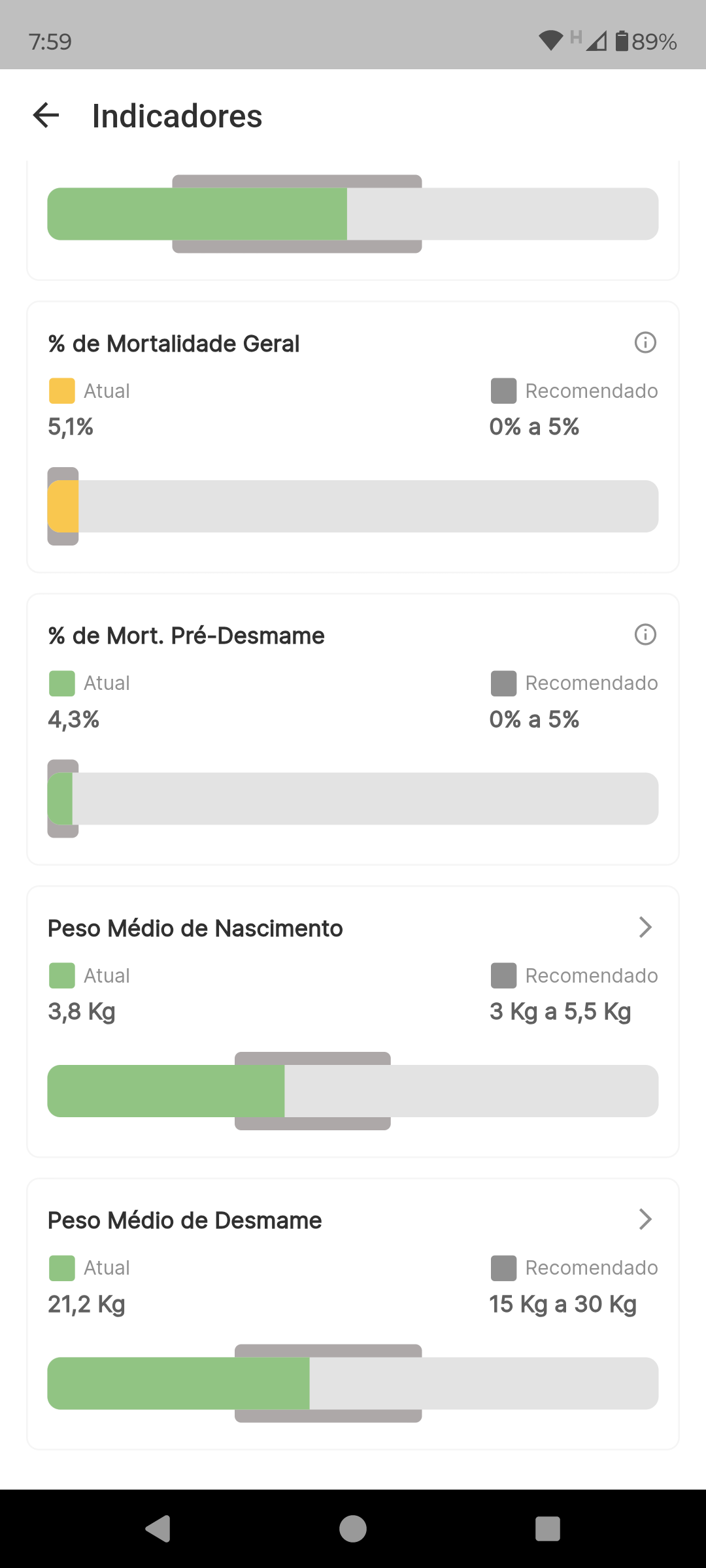
Task: Expand Peso Médio de Desmame details chevron
Action: (x=645, y=1219)
